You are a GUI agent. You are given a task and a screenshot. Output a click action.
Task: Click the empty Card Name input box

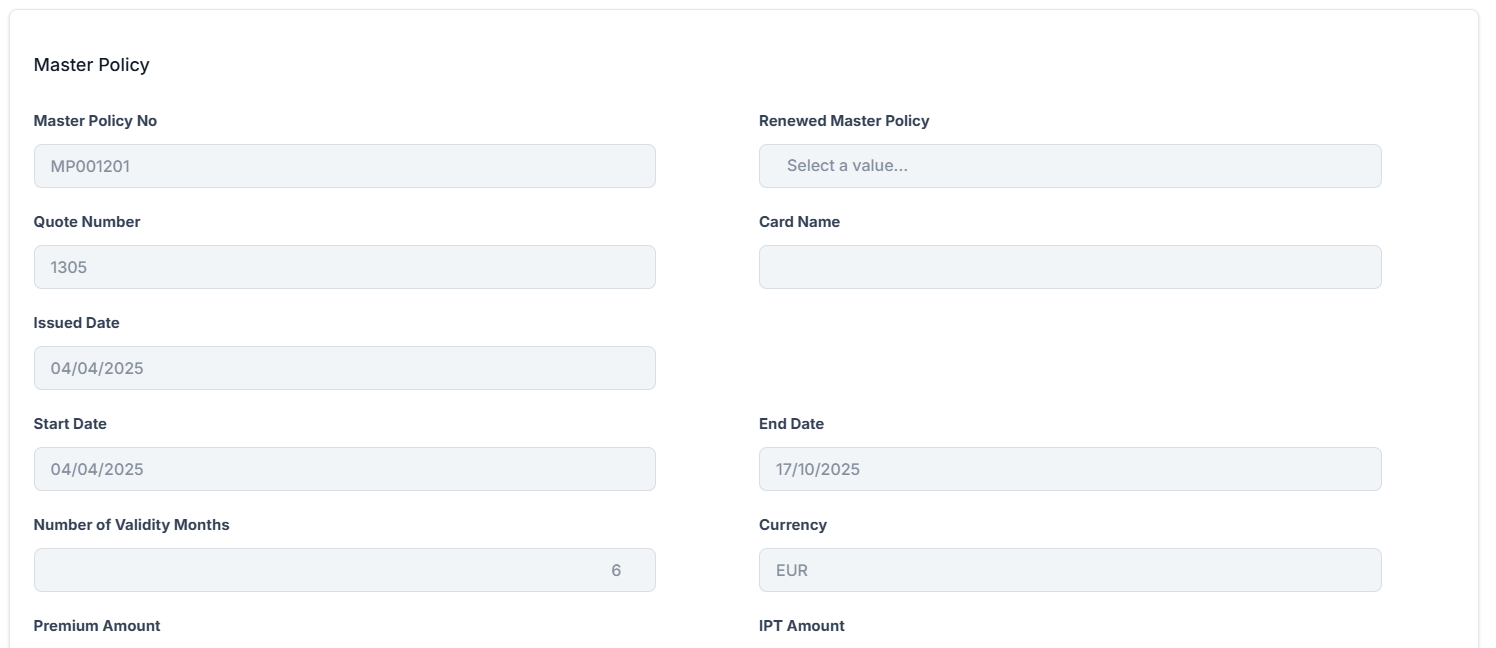(x=1069, y=267)
